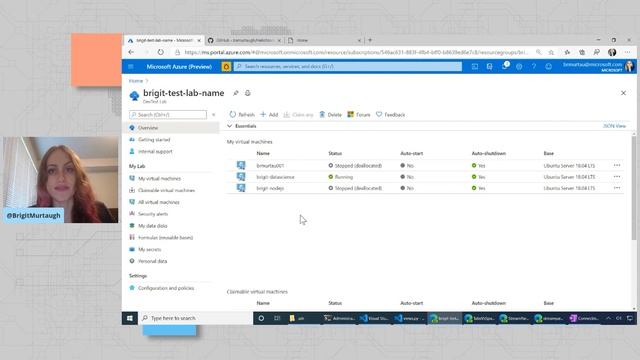Click the Azure search resources box
640x360 pixels.
(x=348, y=67)
